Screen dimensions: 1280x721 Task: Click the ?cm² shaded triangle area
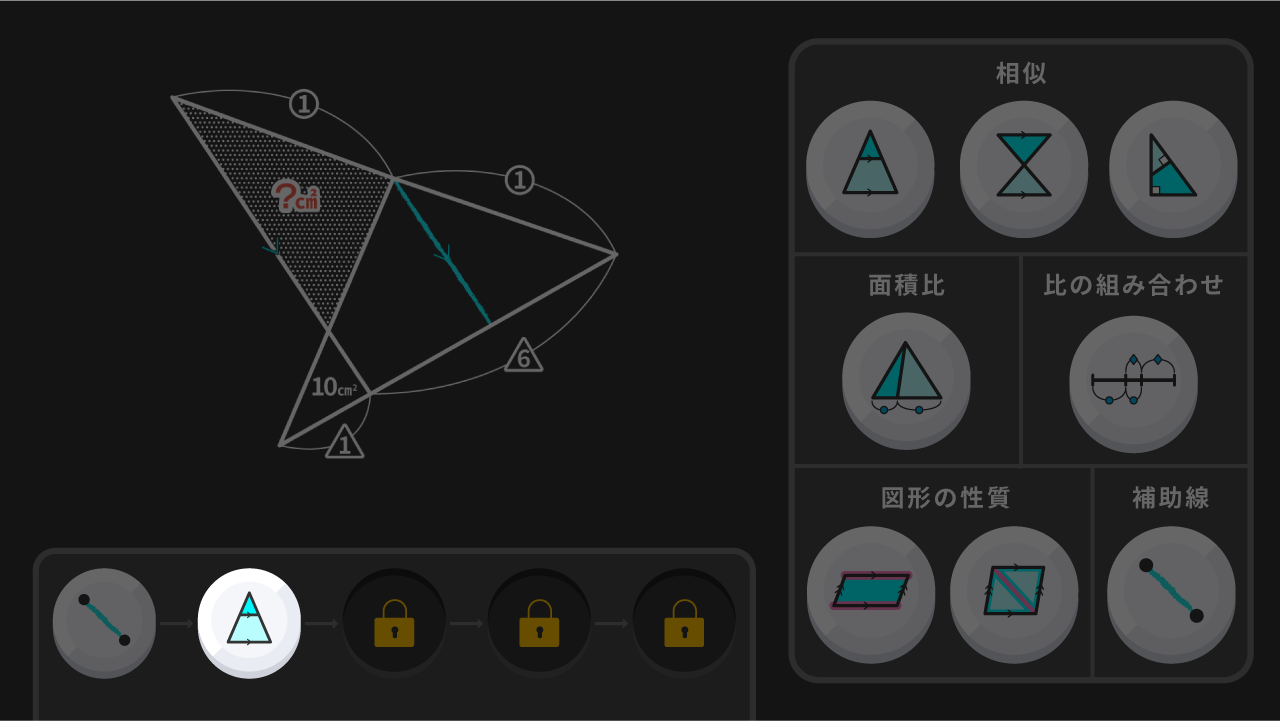coord(296,197)
